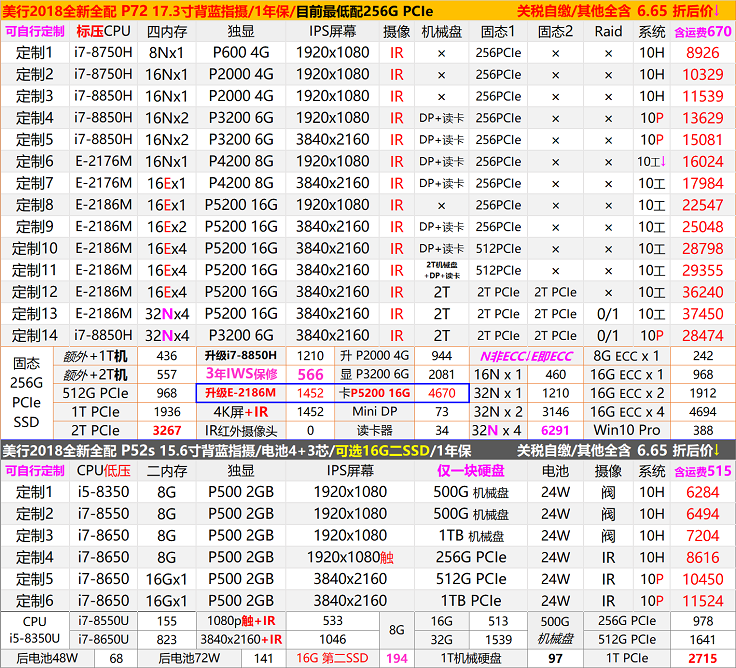Click the 8926 price cell for 定制1
The image size is (736, 668).
[x=702, y=53]
